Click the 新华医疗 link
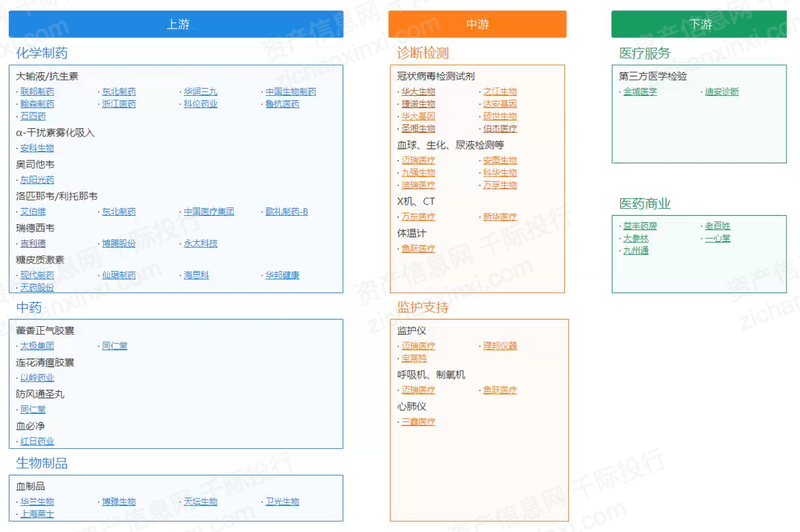The image size is (800, 532). coord(500,217)
